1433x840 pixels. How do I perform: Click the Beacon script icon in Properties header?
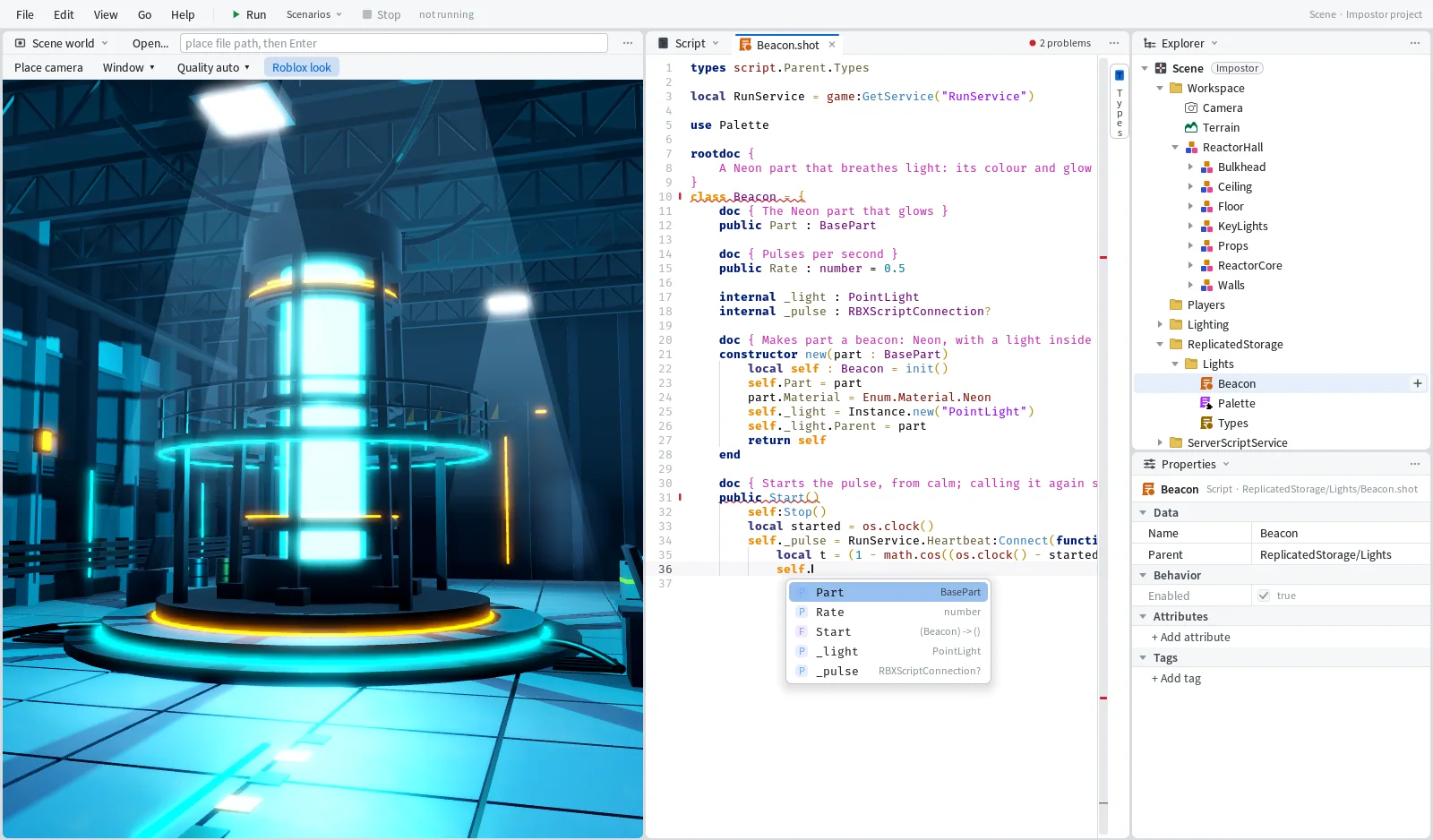[1149, 489]
